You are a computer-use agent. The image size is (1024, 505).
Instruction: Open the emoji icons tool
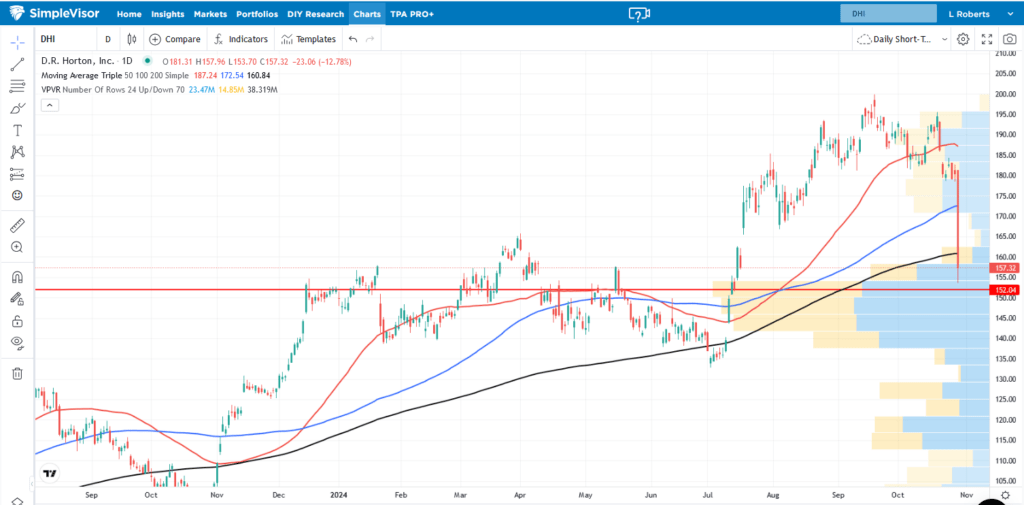pos(17,195)
